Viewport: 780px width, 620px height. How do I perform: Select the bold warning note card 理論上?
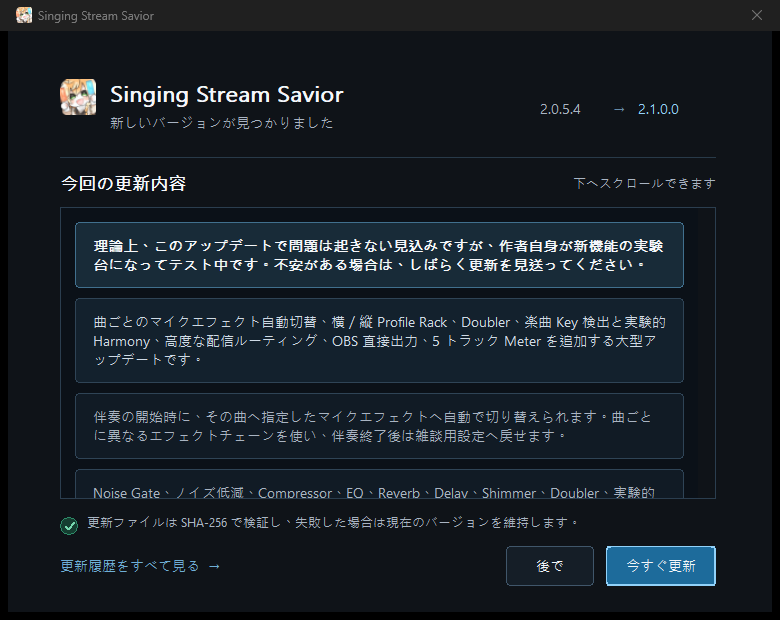tap(379, 255)
